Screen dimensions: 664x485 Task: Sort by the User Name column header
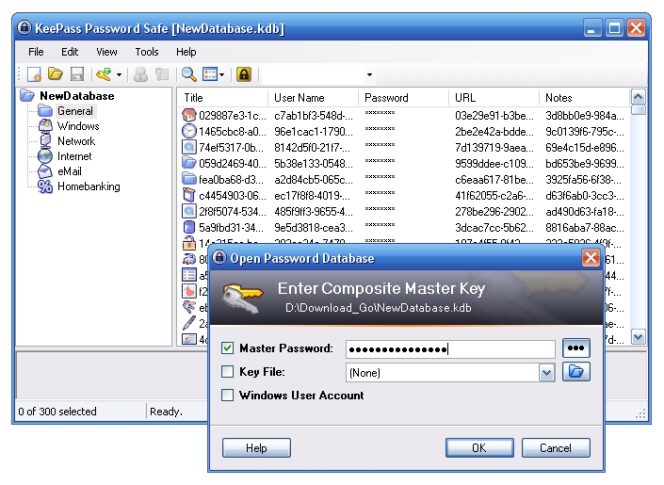[313, 98]
